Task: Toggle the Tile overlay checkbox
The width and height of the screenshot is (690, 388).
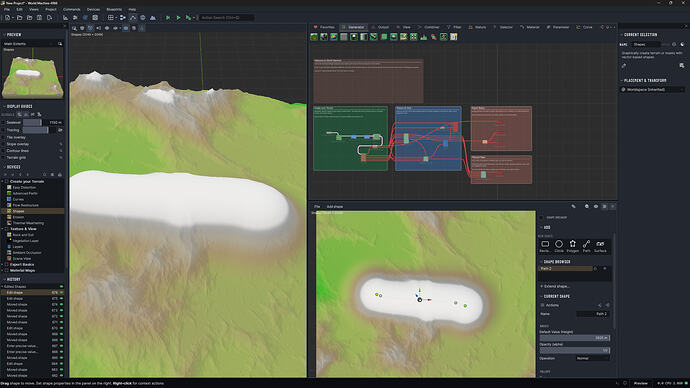Action: pyautogui.click(x=4, y=137)
